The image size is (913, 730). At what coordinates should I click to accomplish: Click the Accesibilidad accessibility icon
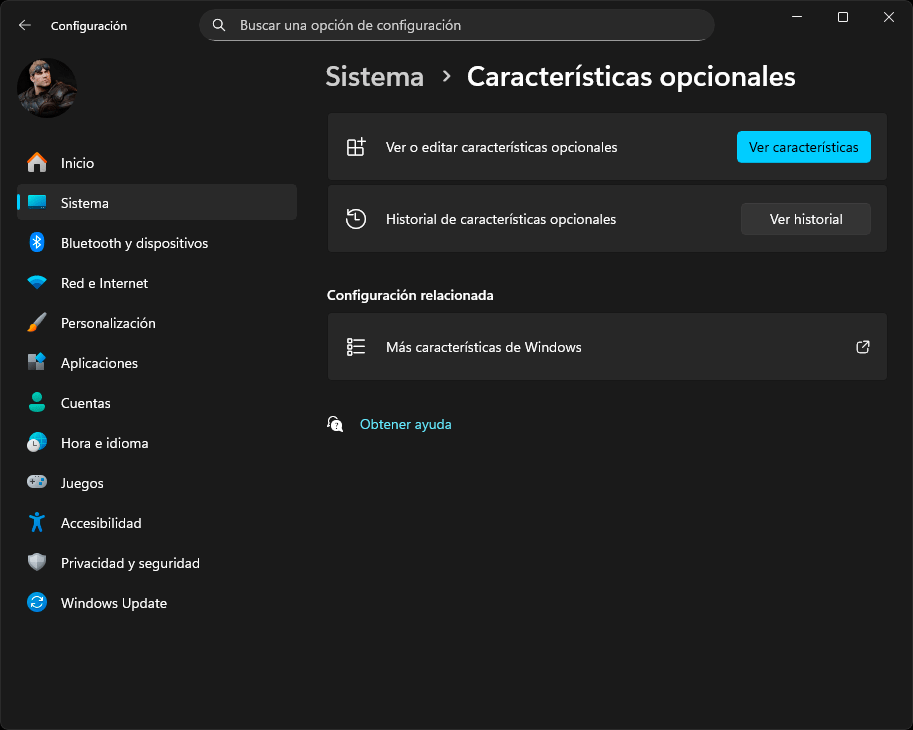point(37,522)
